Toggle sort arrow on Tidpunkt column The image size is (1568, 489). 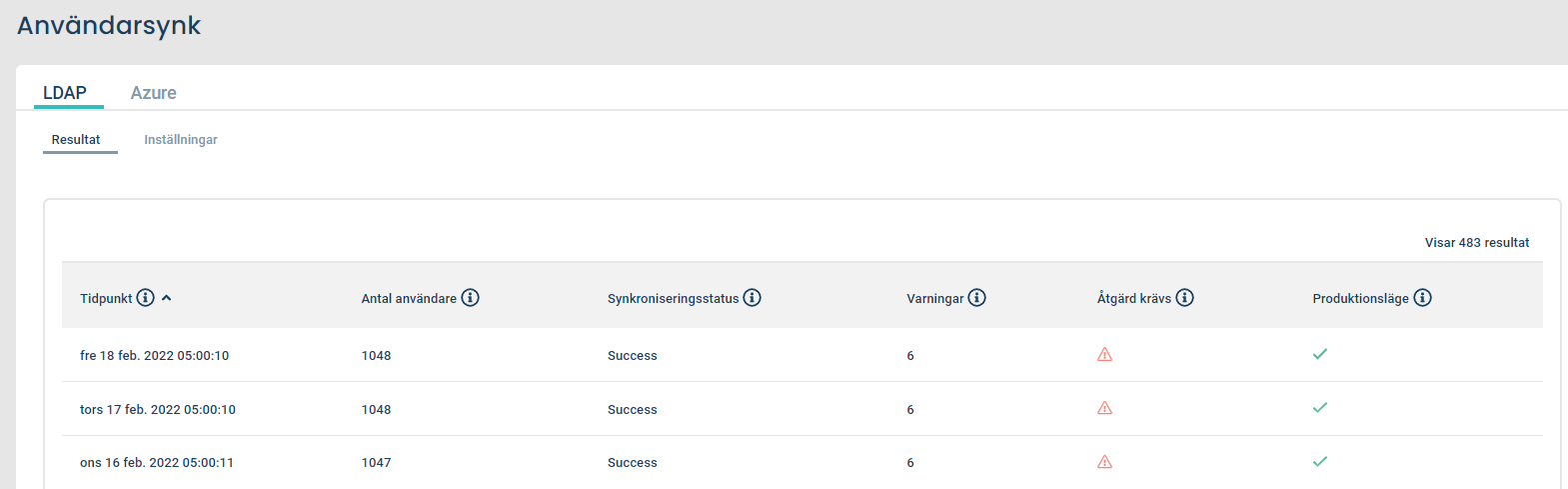coord(167,298)
